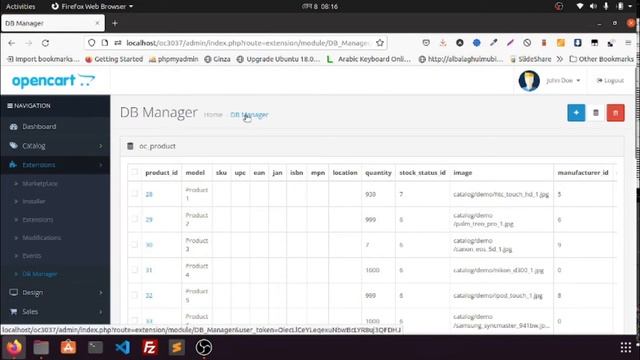This screenshot has height=360, width=640.
Task: Open Ubuntu Software in the dock
Action: 68,348
